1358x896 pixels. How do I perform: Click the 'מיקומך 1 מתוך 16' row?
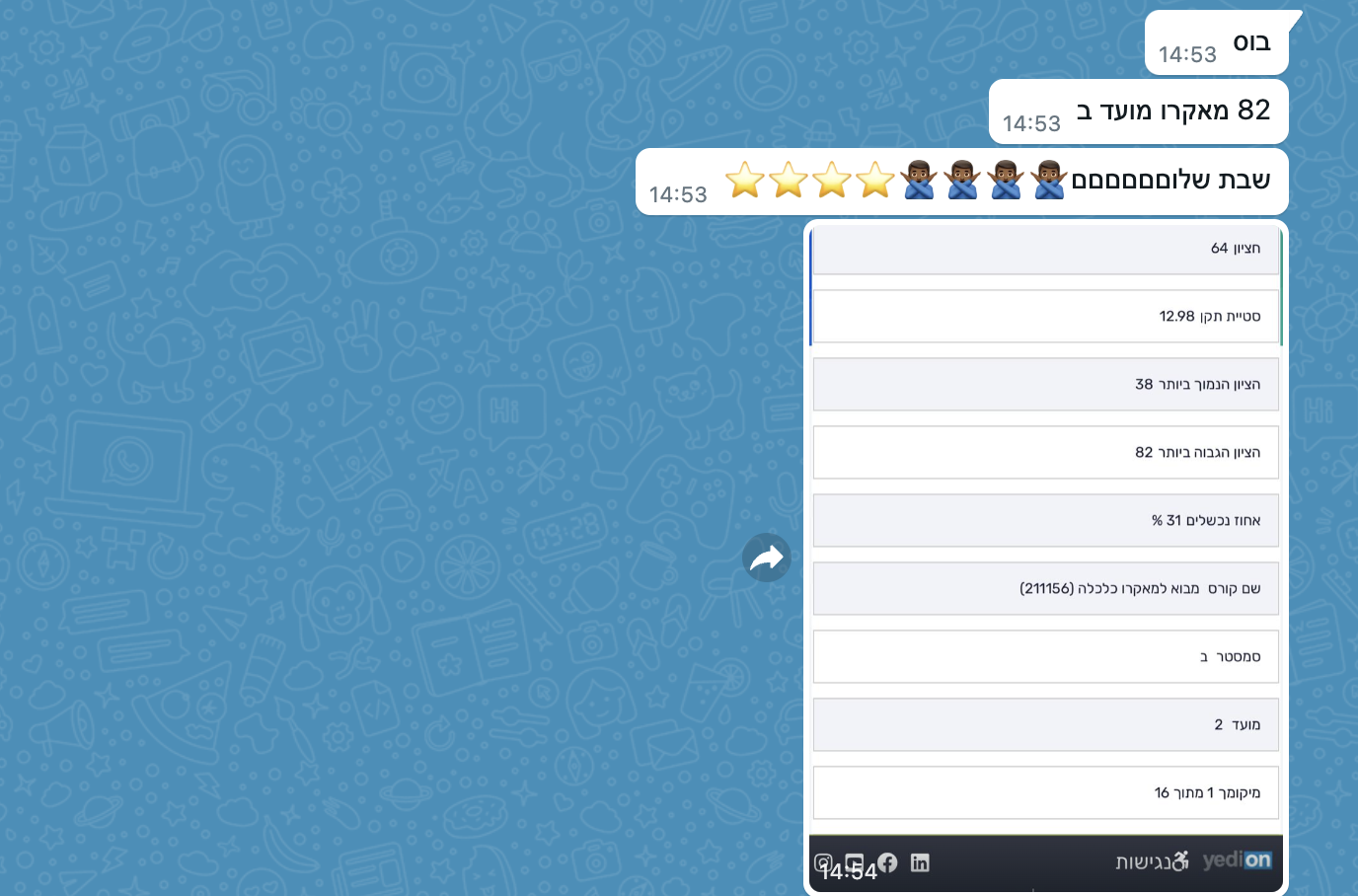(x=1045, y=793)
